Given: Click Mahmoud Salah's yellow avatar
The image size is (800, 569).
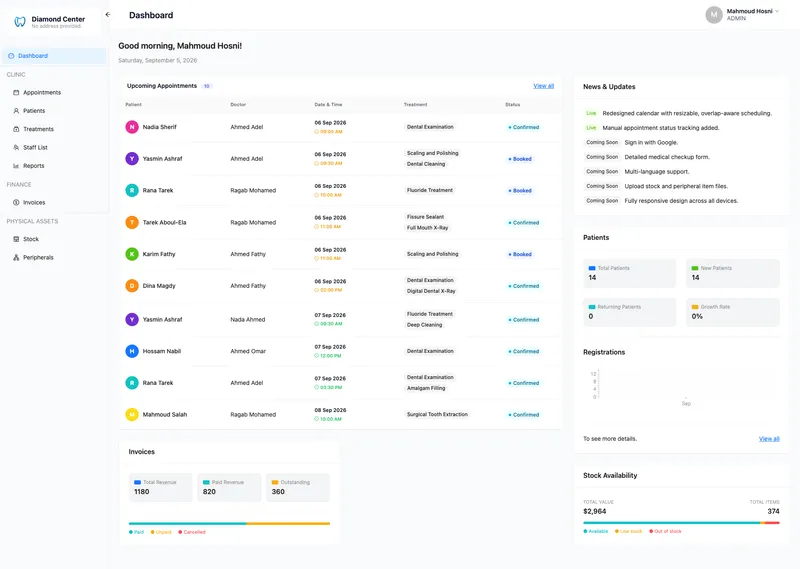Looking at the screenshot, I should click(x=132, y=414).
